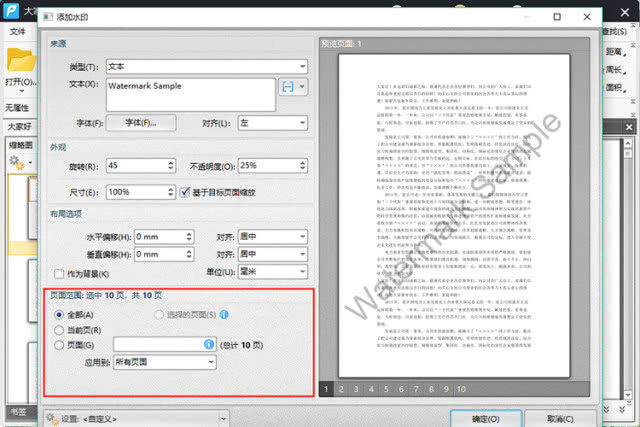The width and height of the screenshot is (640, 427).
Task: Switch preview to page tab 5
Action: coord(386,389)
